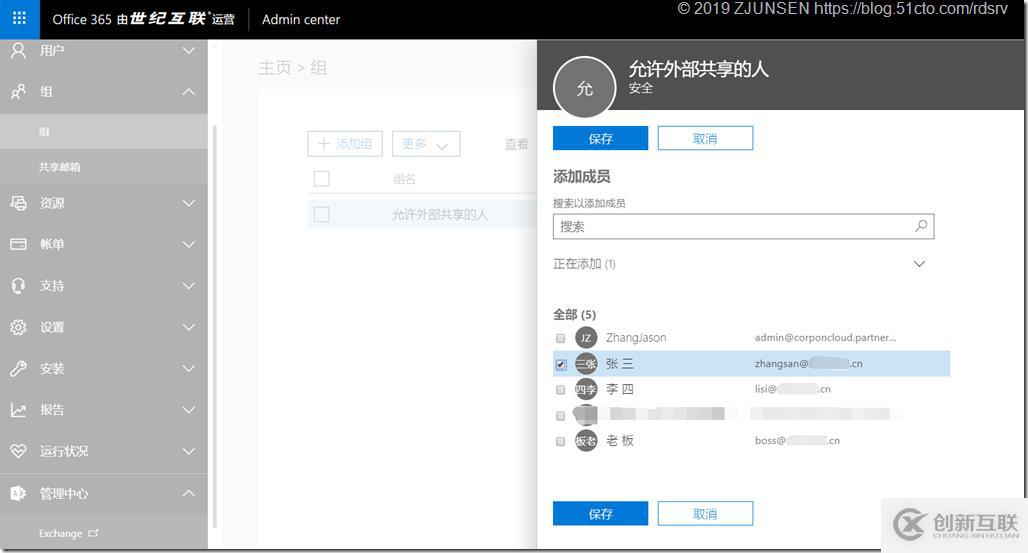
Task: Expand the 设置 section chevron
Action: click(x=189, y=327)
